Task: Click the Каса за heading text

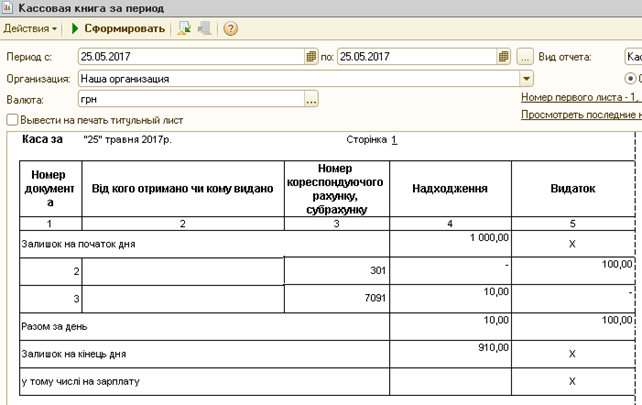Action: tap(42, 140)
